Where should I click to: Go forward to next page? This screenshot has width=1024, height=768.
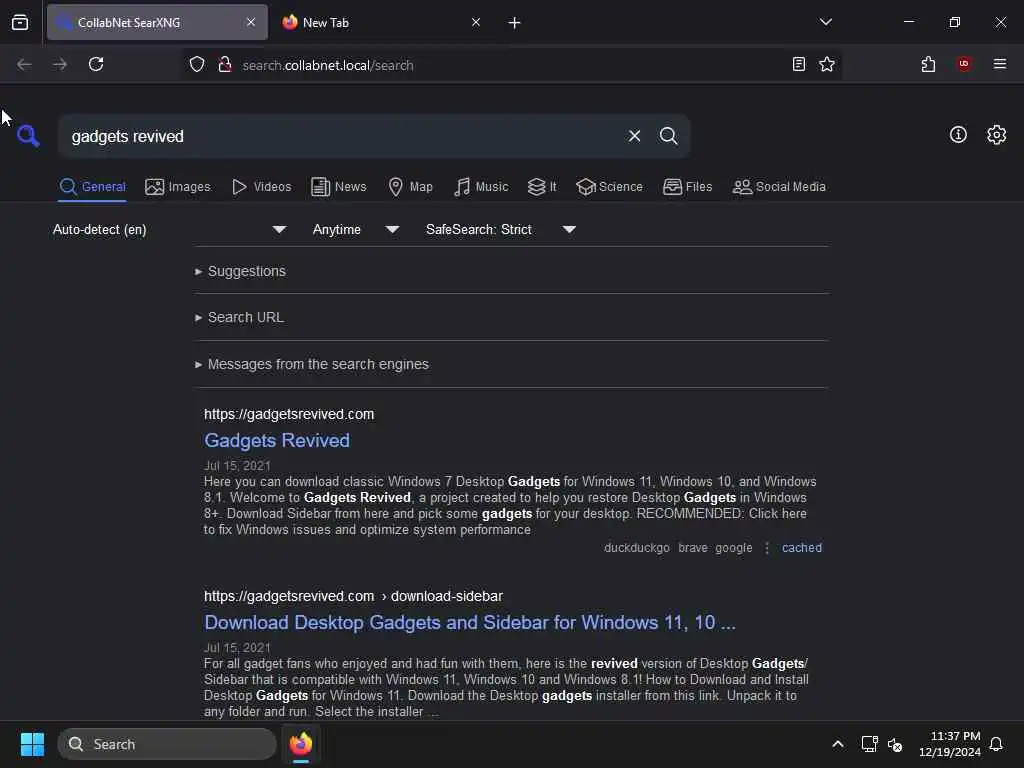point(60,64)
